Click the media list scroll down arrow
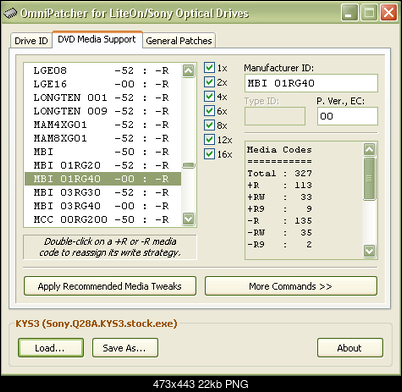402x392 pixels. point(188,219)
